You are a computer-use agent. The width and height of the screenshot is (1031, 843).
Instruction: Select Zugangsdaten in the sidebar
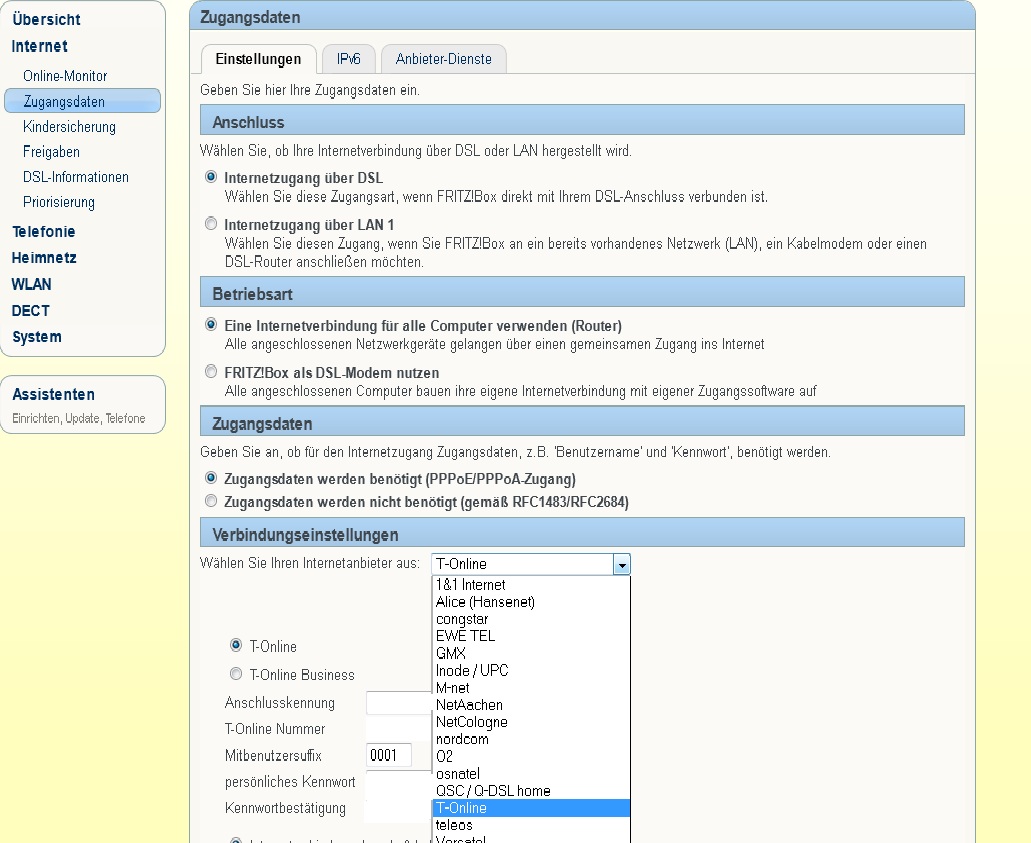[x=82, y=101]
